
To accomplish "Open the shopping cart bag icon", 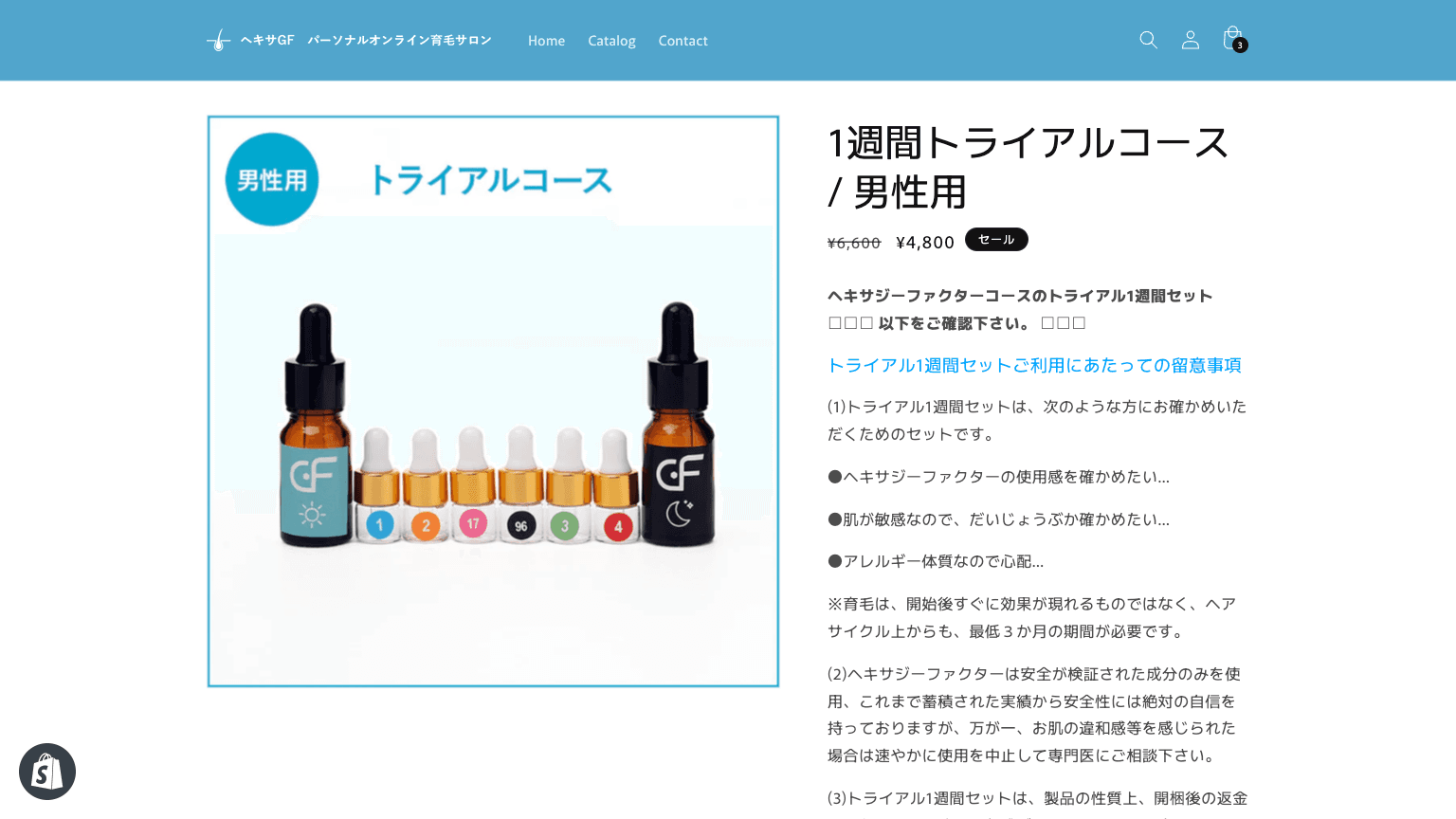I will coord(1232,38).
